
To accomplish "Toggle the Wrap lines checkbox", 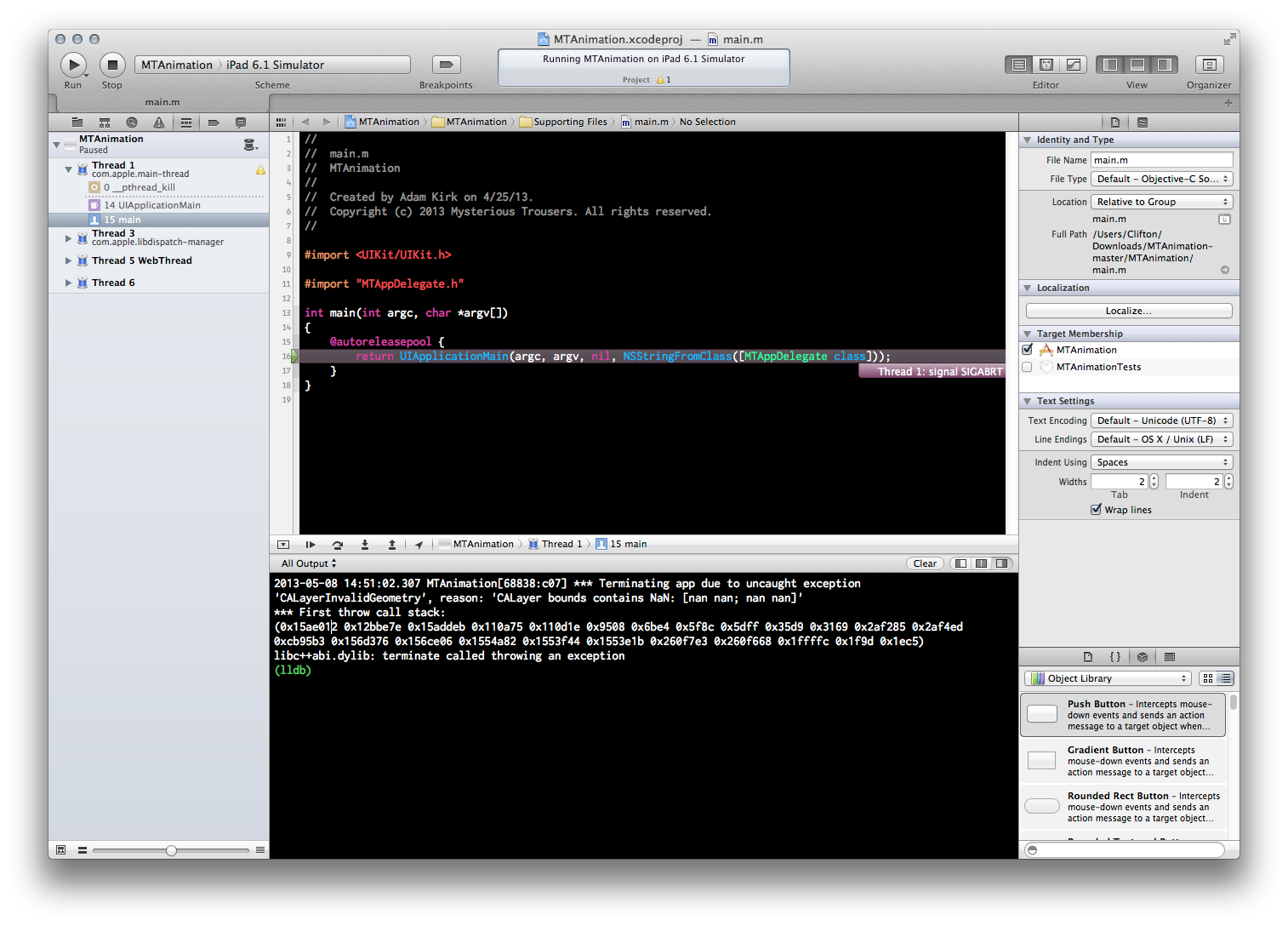I will [x=1097, y=510].
